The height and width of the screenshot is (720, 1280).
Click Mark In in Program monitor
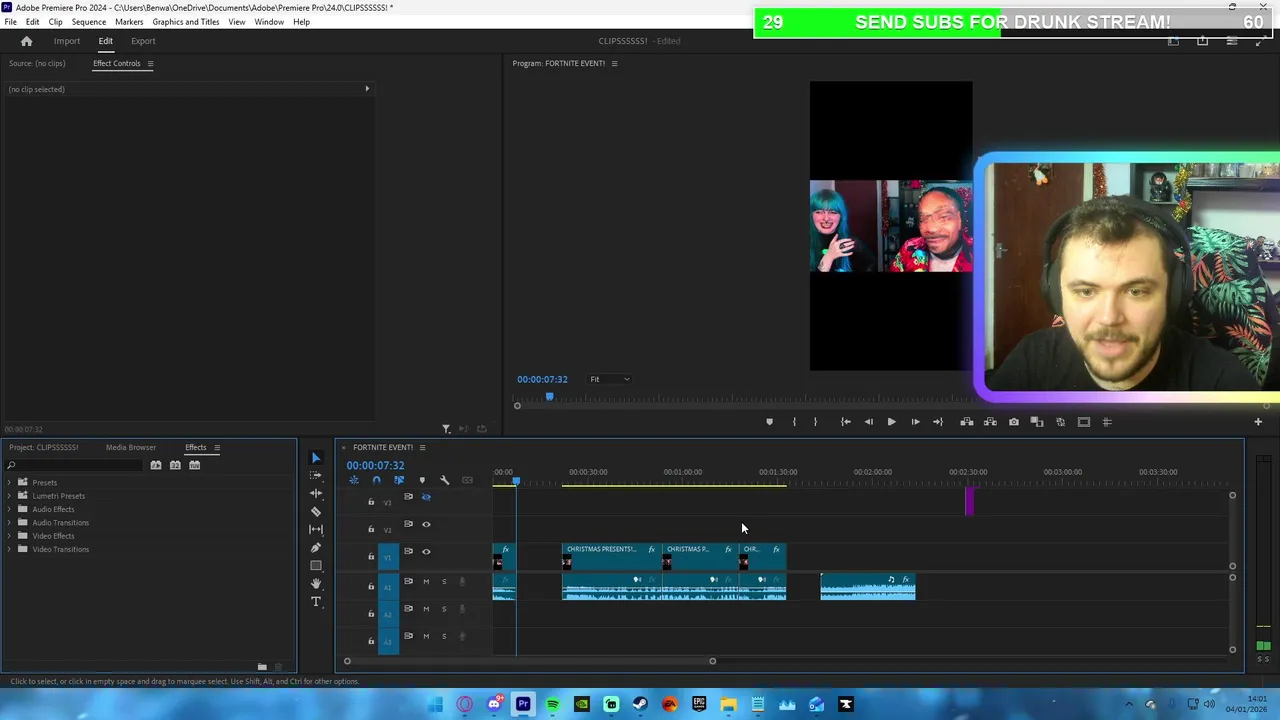point(794,422)
